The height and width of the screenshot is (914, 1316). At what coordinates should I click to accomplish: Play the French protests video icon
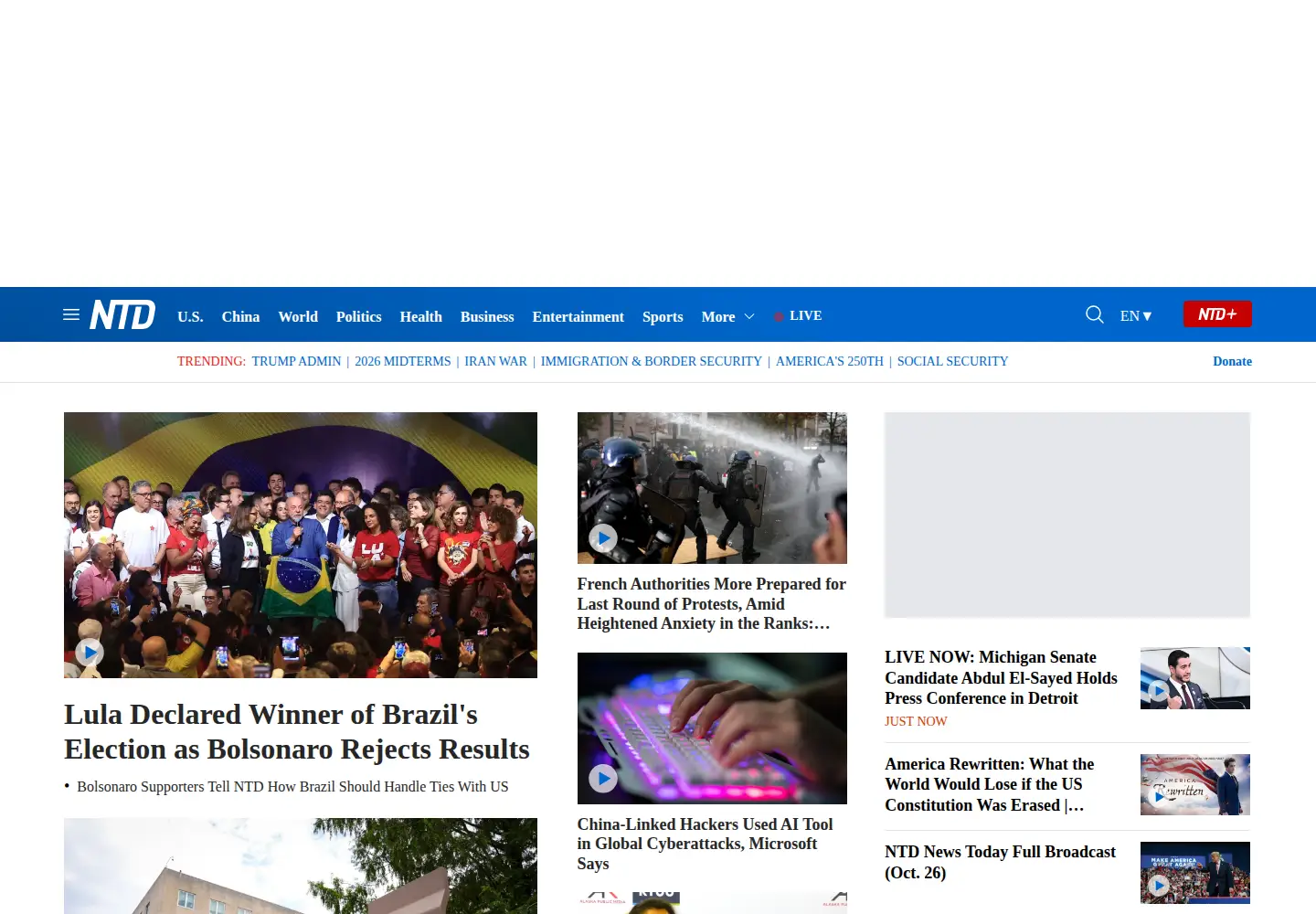(602, 537)
